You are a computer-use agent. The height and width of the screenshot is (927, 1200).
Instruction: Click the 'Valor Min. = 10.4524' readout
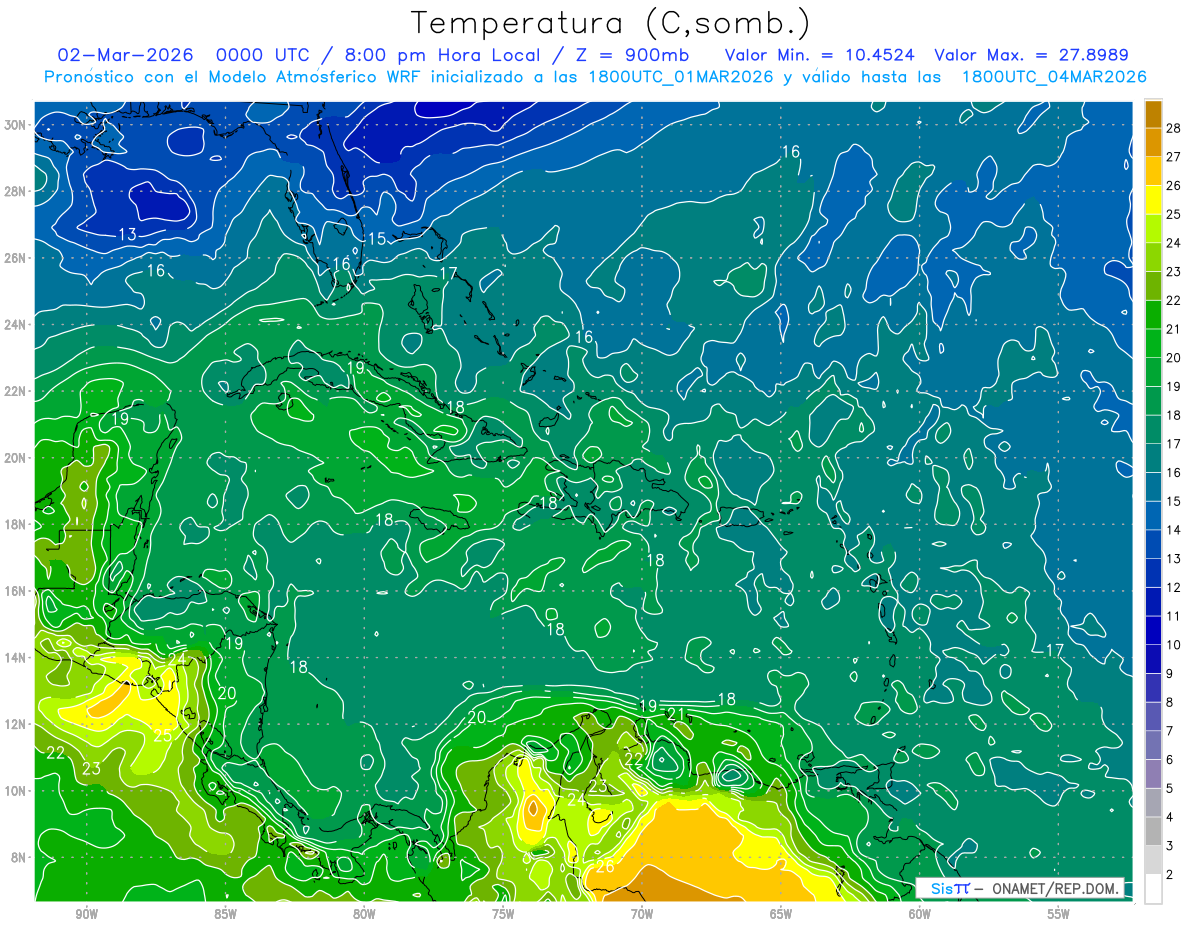coord(820,55)
